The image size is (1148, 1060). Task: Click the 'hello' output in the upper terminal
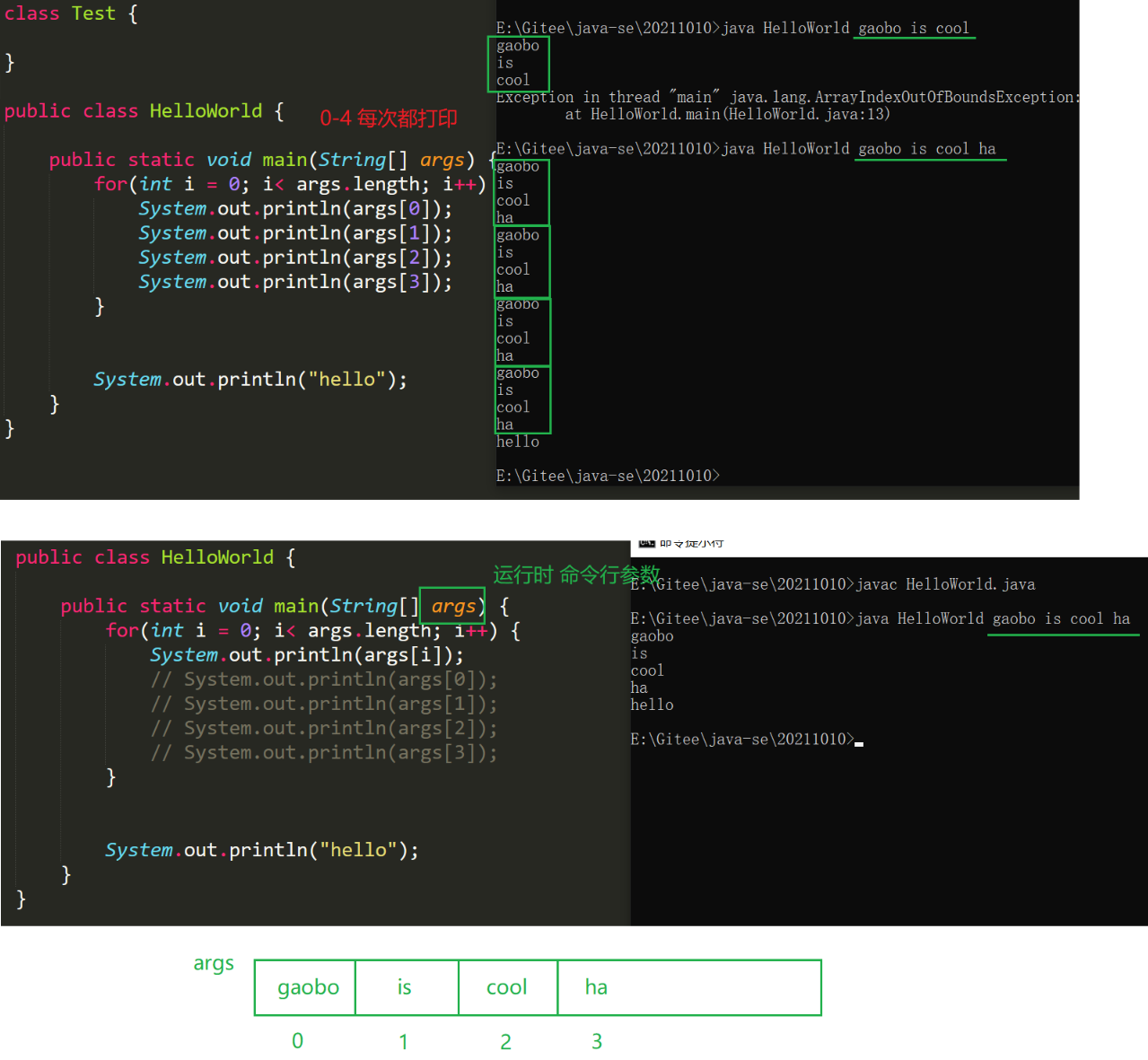click(x=518, y=442)
